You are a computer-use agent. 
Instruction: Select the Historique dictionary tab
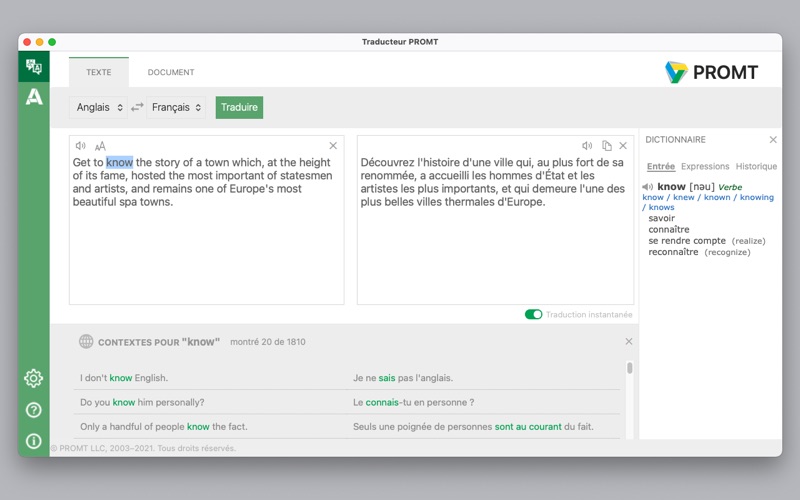pyautogui.click(x=756, y=166)
